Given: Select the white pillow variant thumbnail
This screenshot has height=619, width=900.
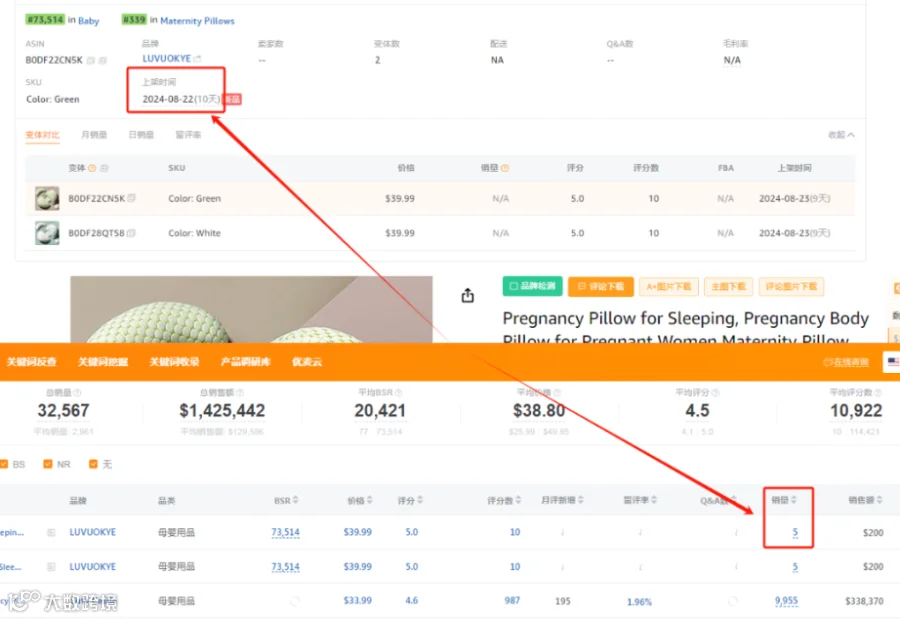Looking at the screenshot, I should 47,233.
